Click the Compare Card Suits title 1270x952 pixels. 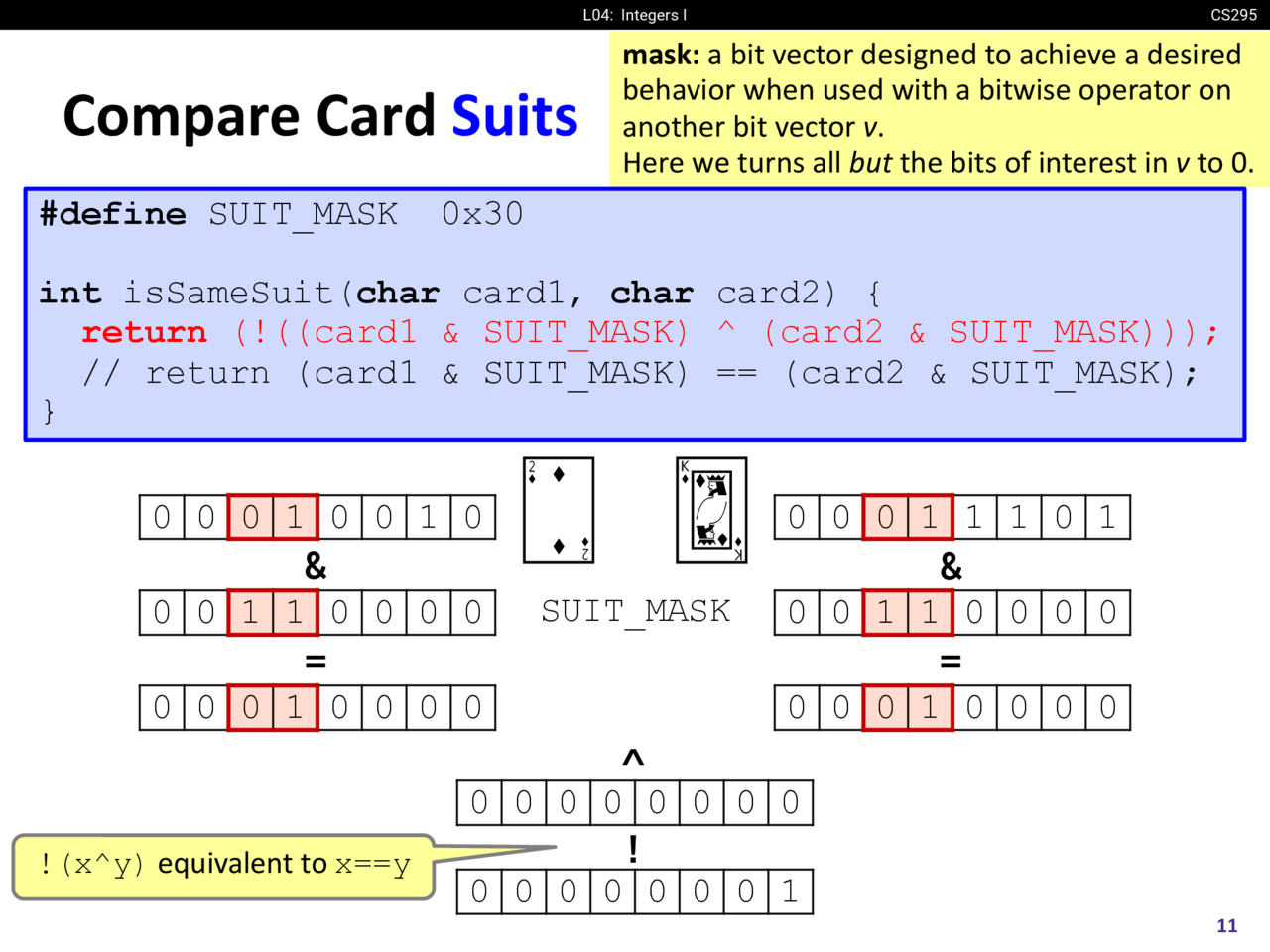[320, 116]
